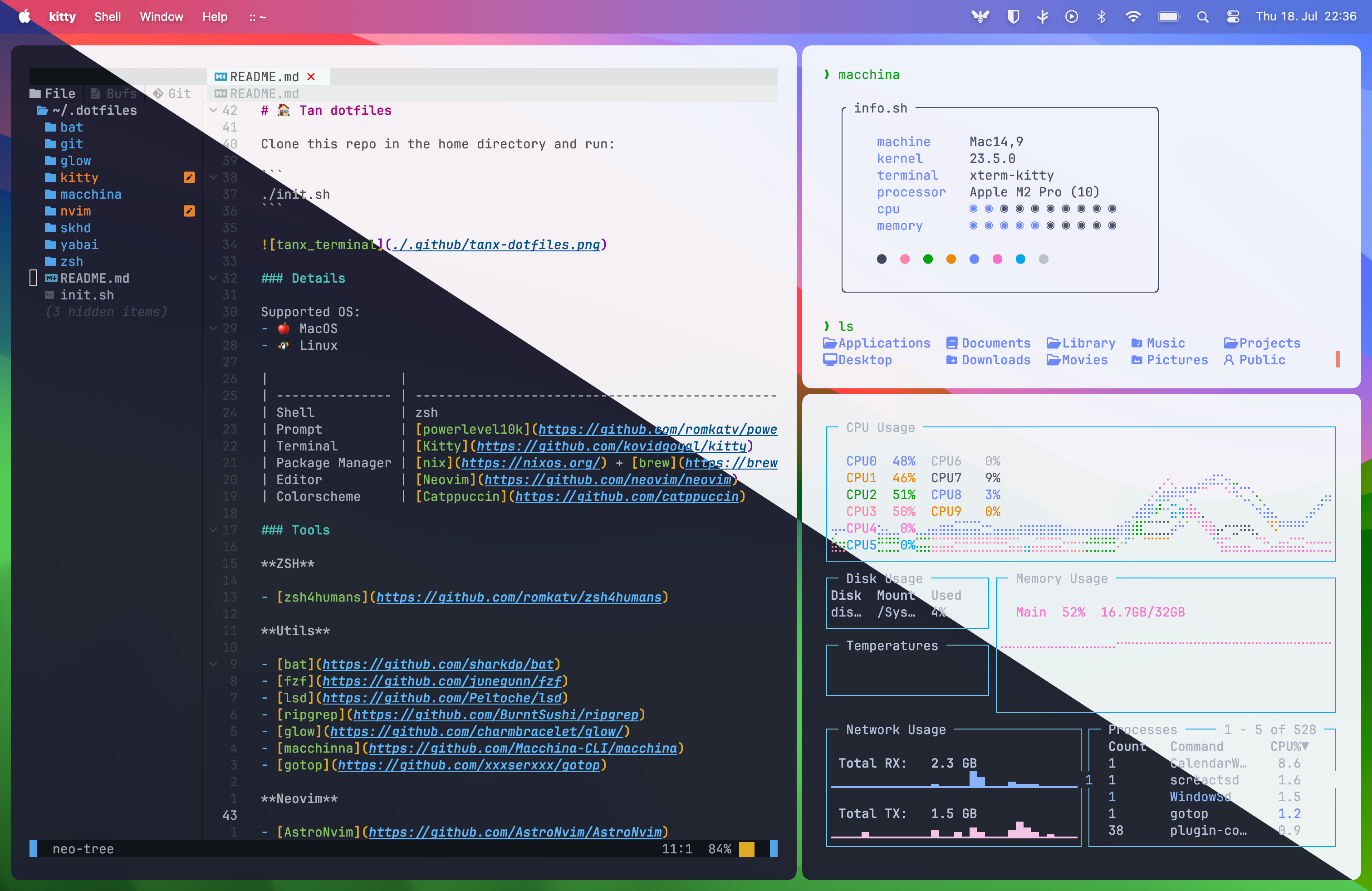Click the Bufs buffers icon
The image size is (1372, 891).
pos(96,93)
